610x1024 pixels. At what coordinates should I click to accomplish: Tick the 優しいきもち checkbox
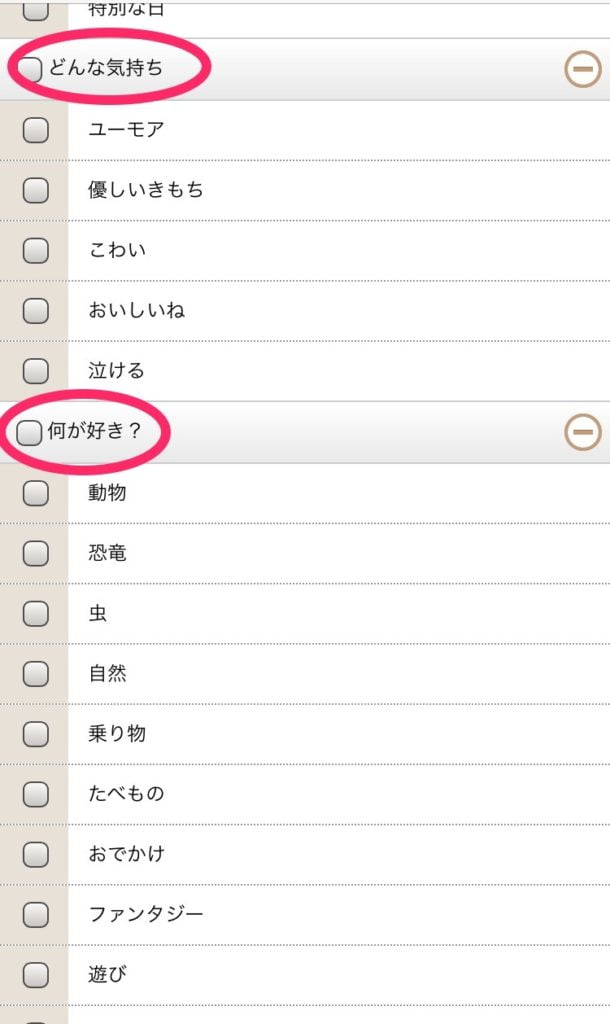[x=35, y=190]
